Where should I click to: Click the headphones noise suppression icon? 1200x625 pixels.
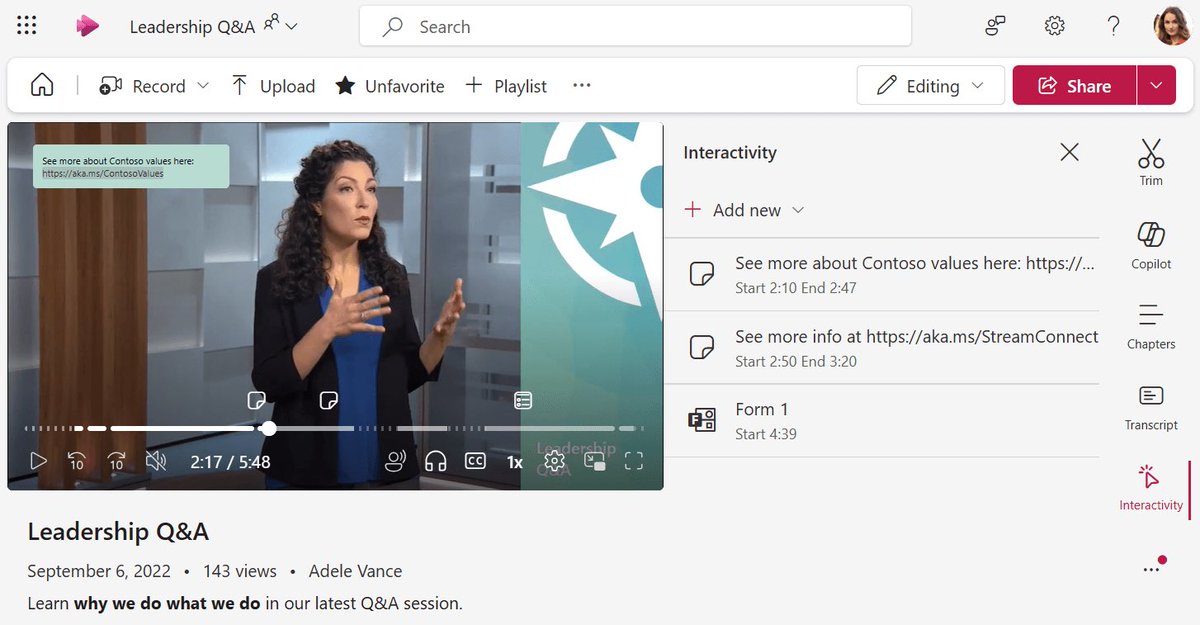coord(435,461)
